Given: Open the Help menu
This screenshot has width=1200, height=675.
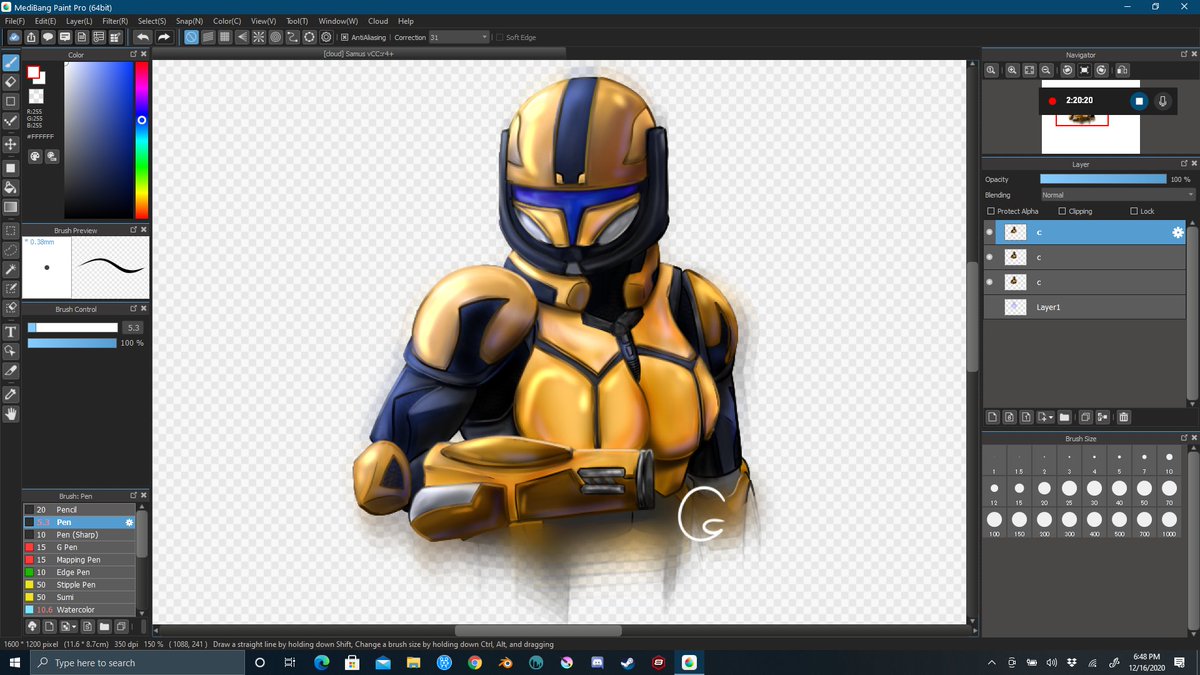Looking at the screenshot, I should point(406,20).
